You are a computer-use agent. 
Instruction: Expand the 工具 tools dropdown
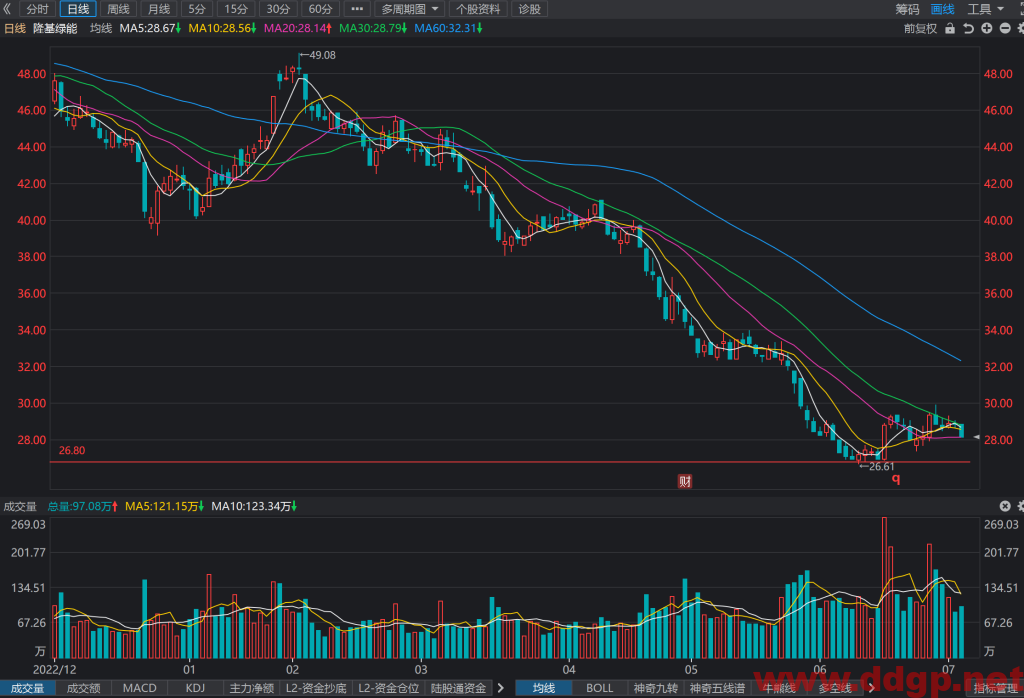[x=985, y=8]
